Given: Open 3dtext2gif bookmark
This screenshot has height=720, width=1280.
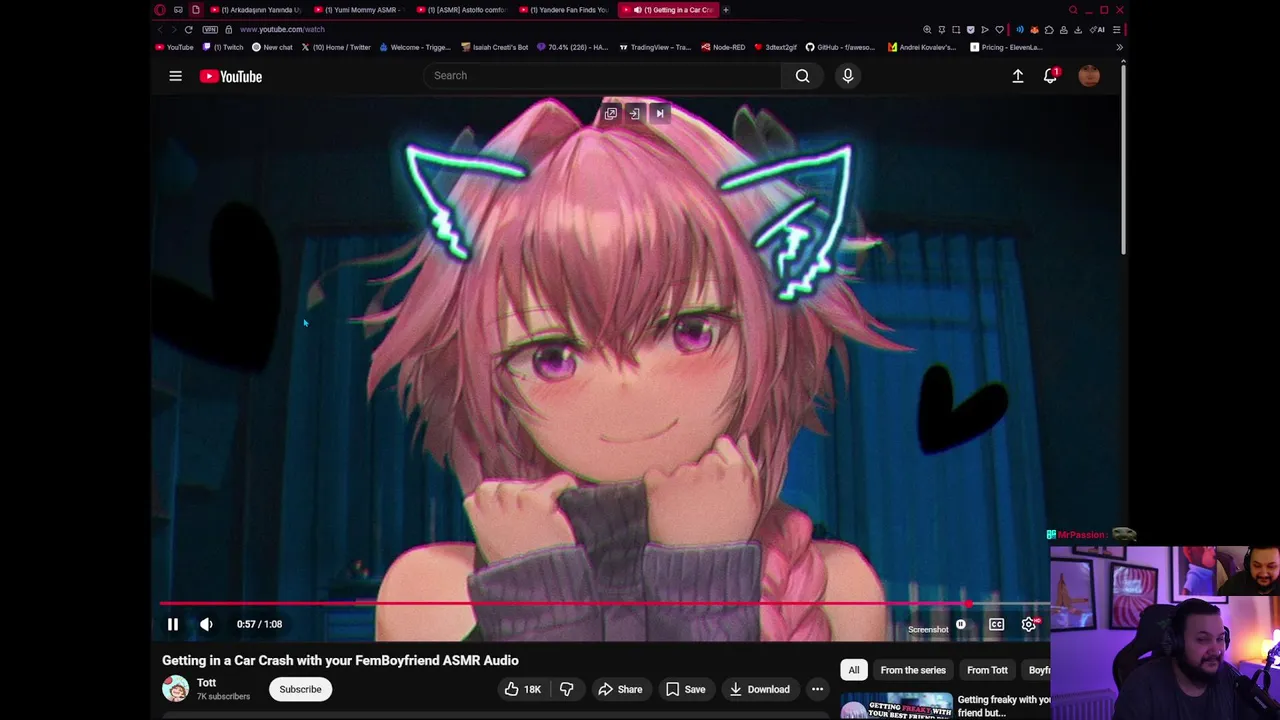Looking at the screenshot, I should [775, 47].
